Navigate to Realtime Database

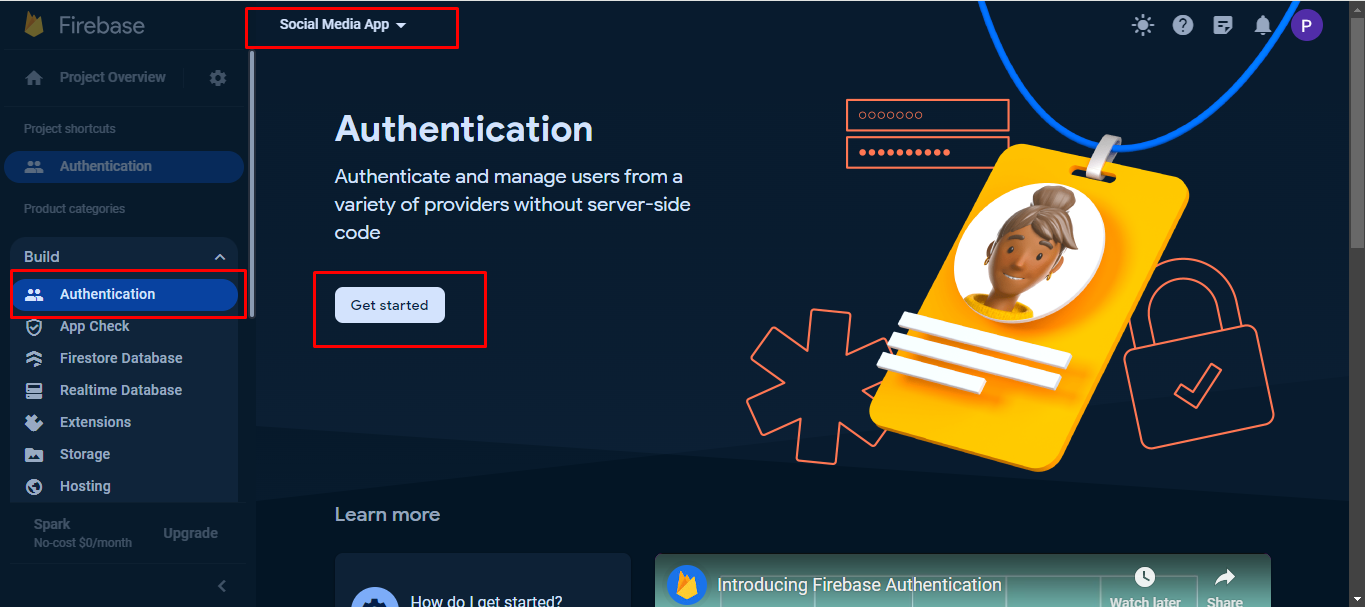(x=120, y=390)
